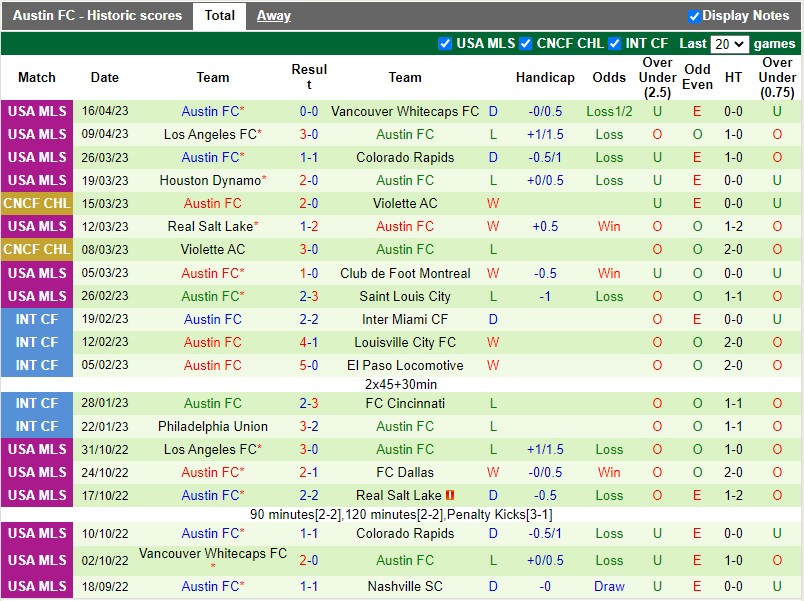Open Los Angeles FC in the 09/04/23 row
804x601 pixels.
tap(212, 134)
